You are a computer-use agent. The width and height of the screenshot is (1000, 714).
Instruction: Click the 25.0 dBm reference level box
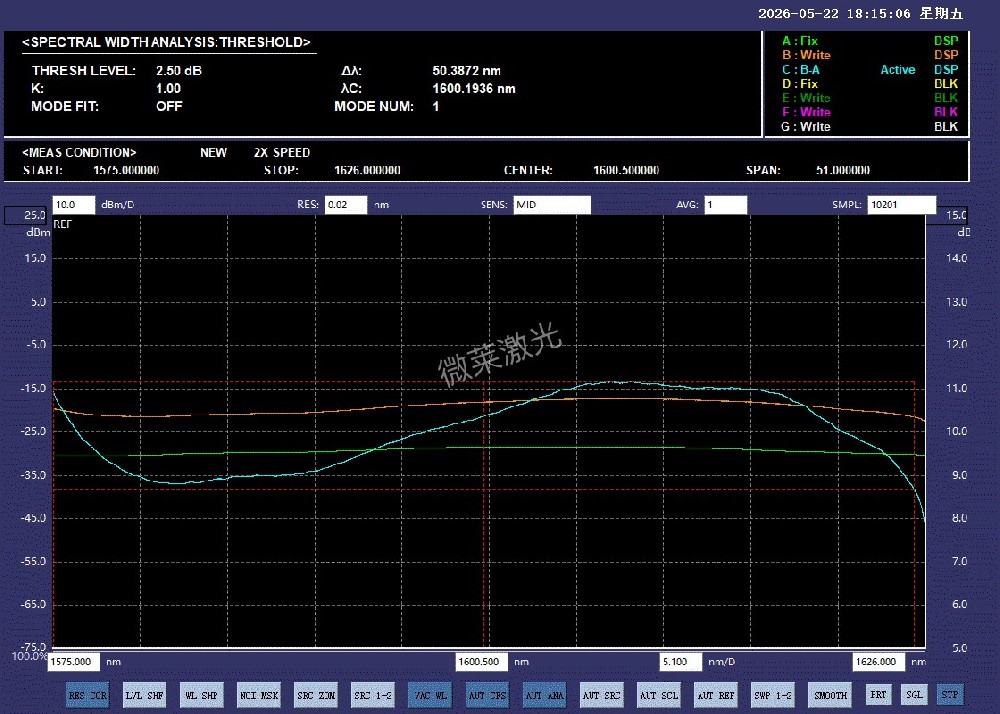point(27,215)
